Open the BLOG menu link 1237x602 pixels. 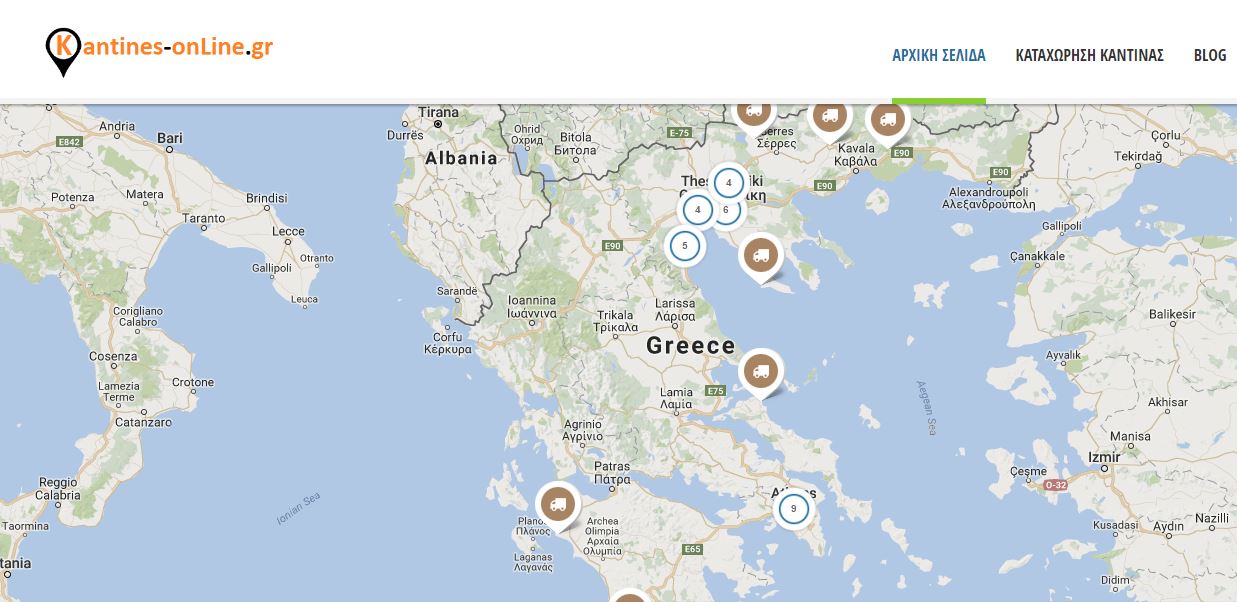coord(1209,55)
